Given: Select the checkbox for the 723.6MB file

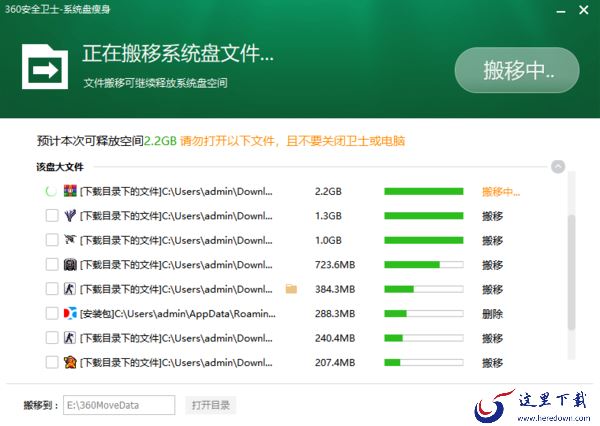Looking at the screenshot, I should [x=52, y=264].
